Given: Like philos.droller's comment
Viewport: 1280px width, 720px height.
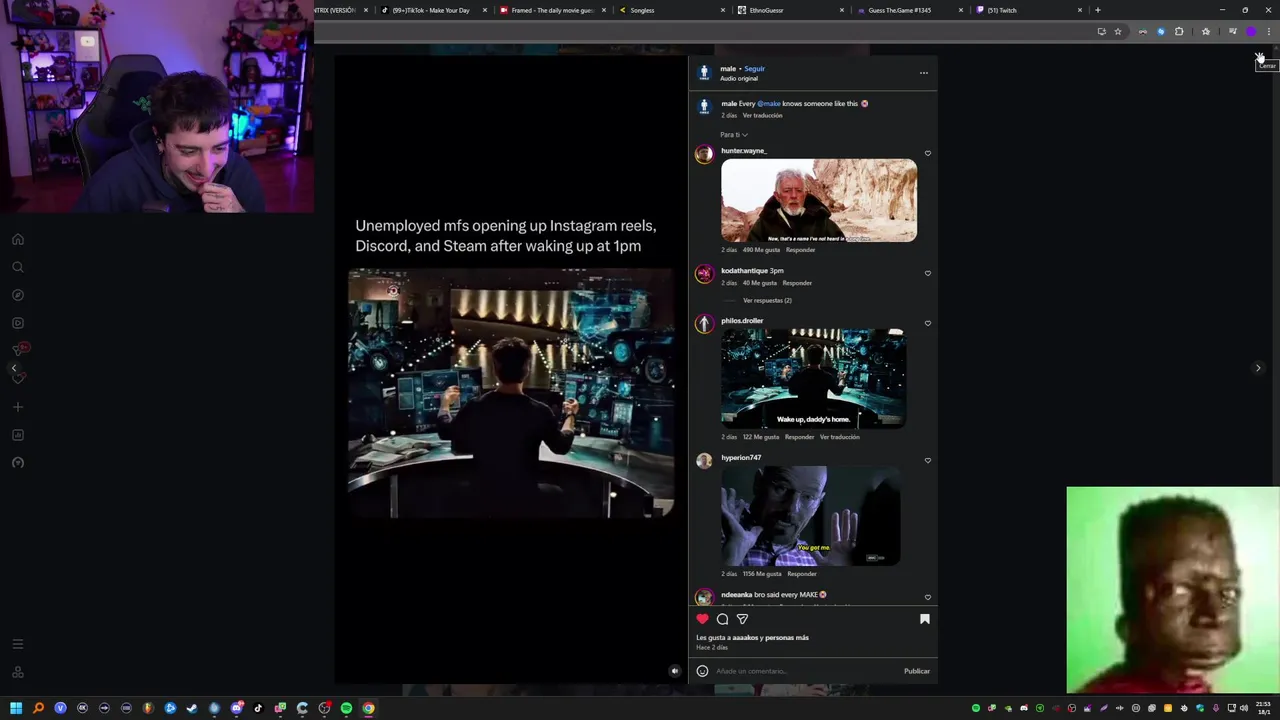Looking at the screenshot, I should (x=928, y=323).
